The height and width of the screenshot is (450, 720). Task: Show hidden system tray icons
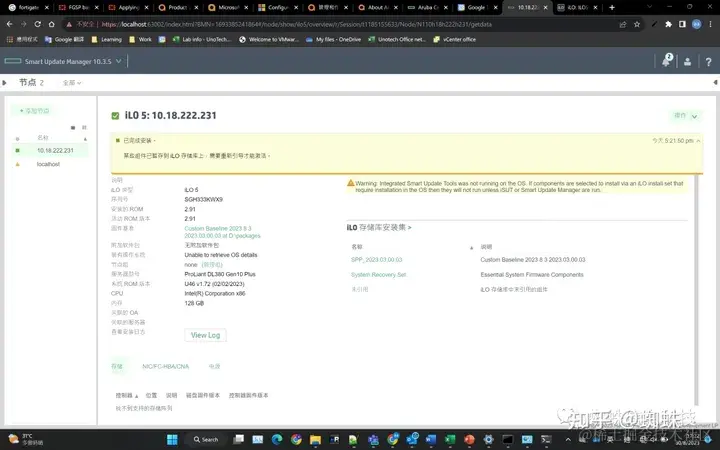click(568, 439)
